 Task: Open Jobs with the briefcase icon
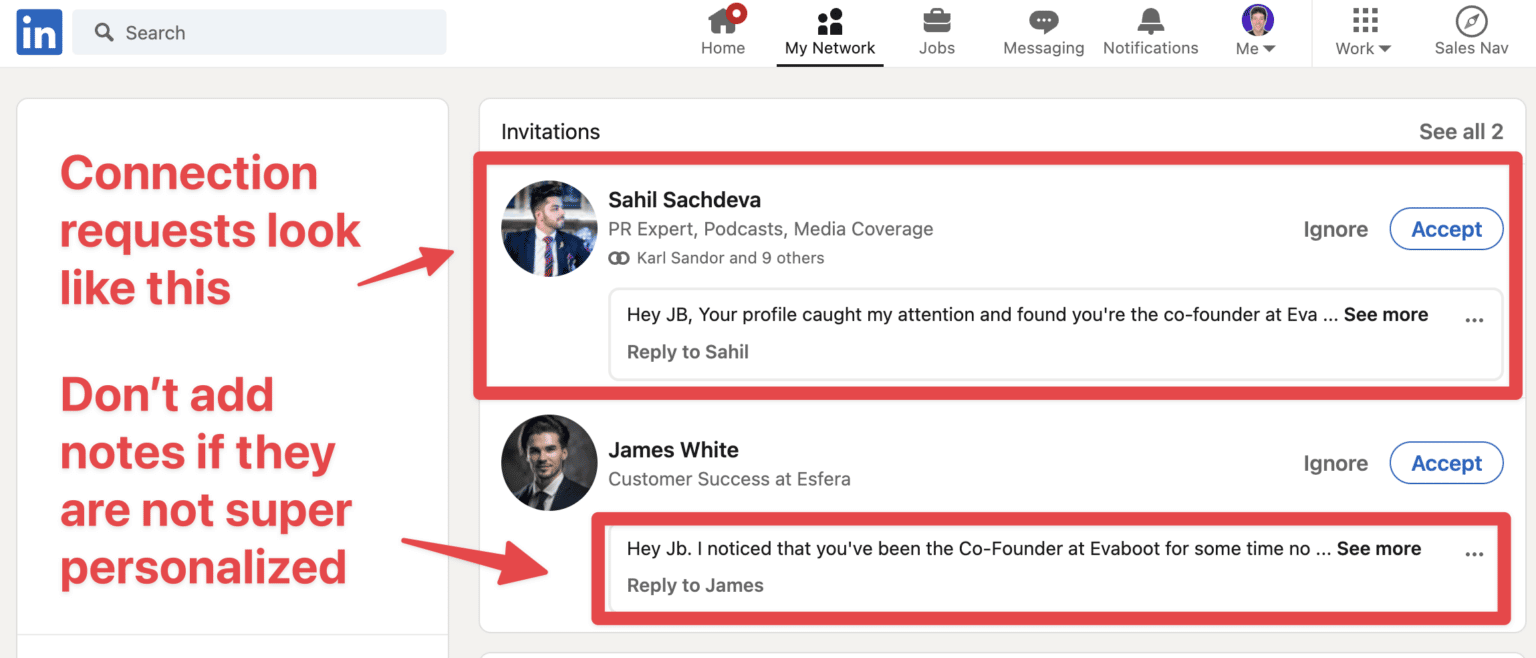coord(936,20)
